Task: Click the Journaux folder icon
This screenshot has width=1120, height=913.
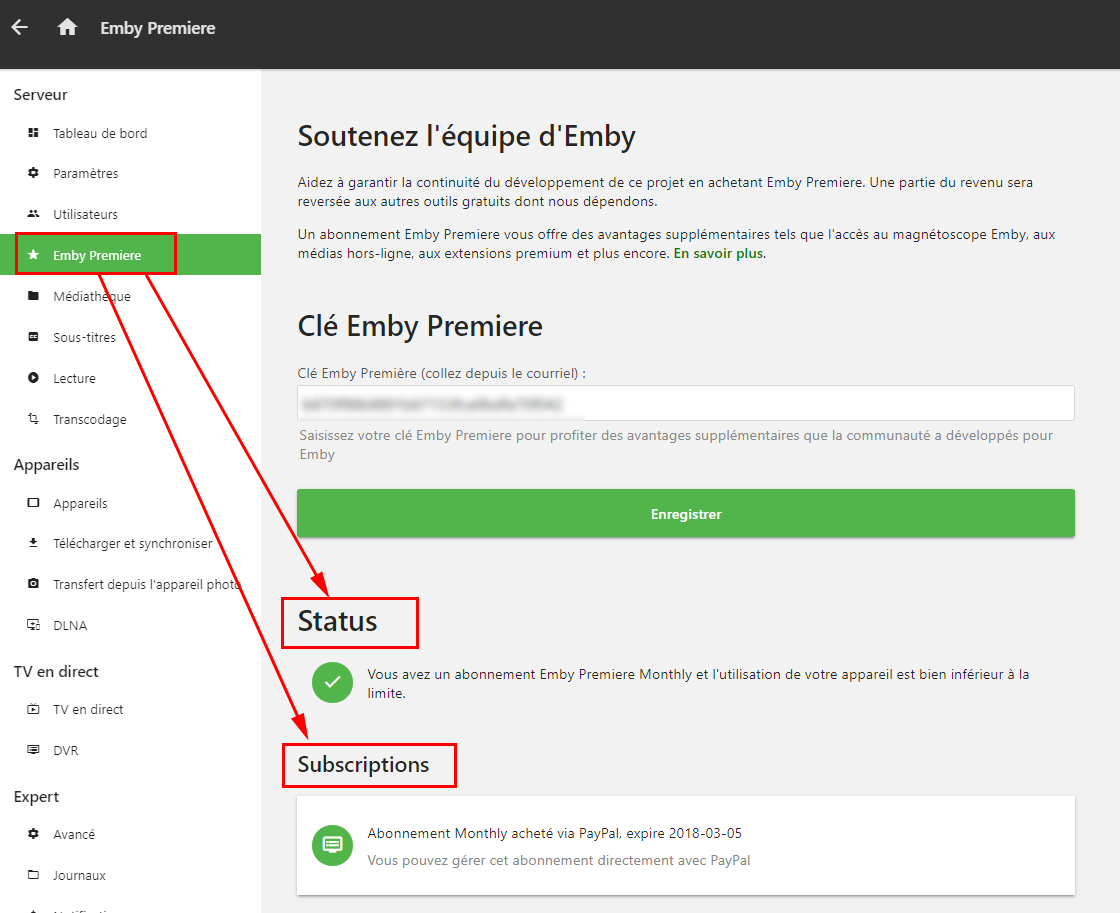Action: (33, 875)
